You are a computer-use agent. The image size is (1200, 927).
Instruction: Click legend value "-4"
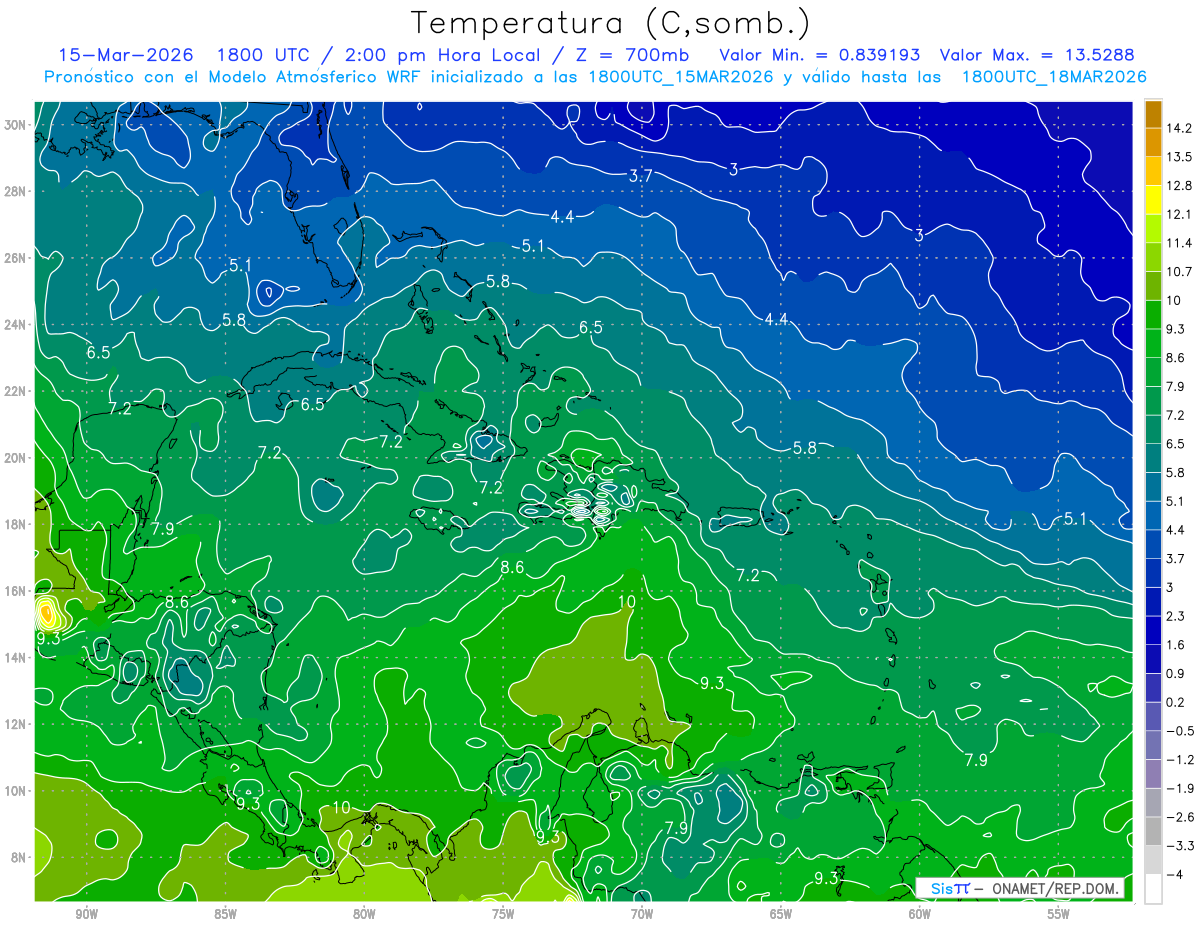point(1176,874)
